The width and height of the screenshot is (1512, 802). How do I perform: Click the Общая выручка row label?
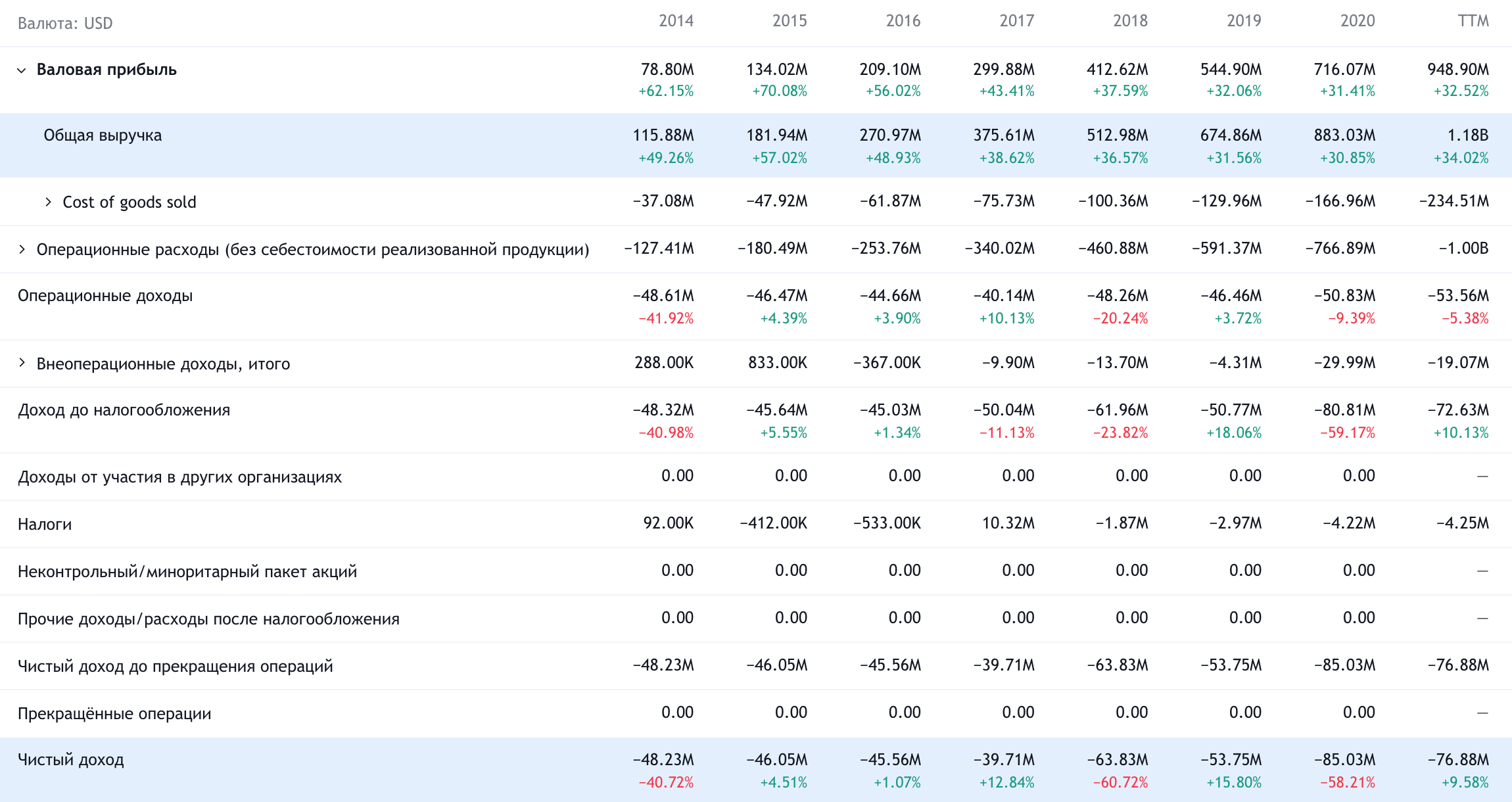(x=103, y=135)
